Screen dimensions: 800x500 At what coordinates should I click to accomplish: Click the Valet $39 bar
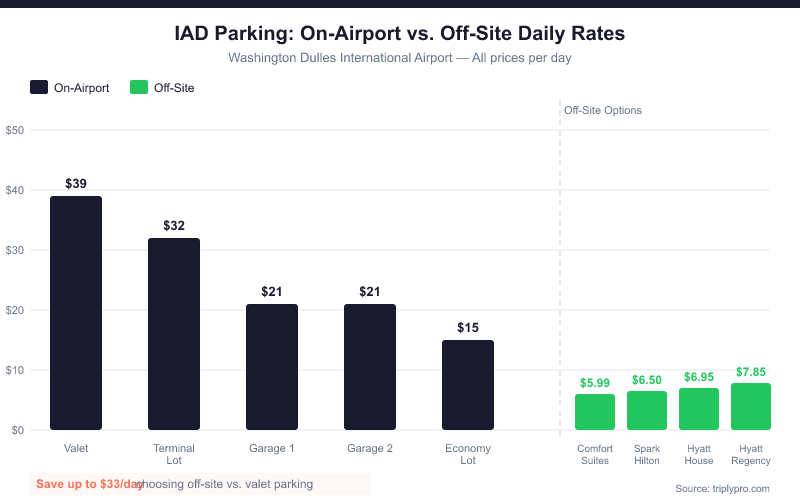pos(76,313)
